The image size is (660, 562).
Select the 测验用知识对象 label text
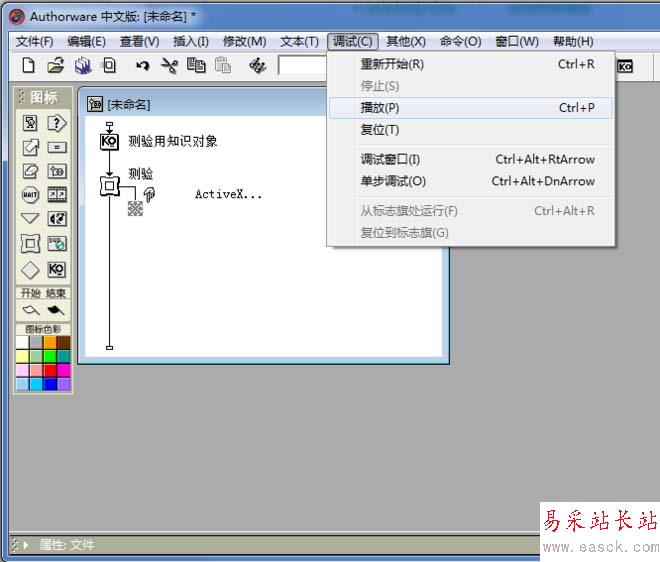[x=173, y=141]
